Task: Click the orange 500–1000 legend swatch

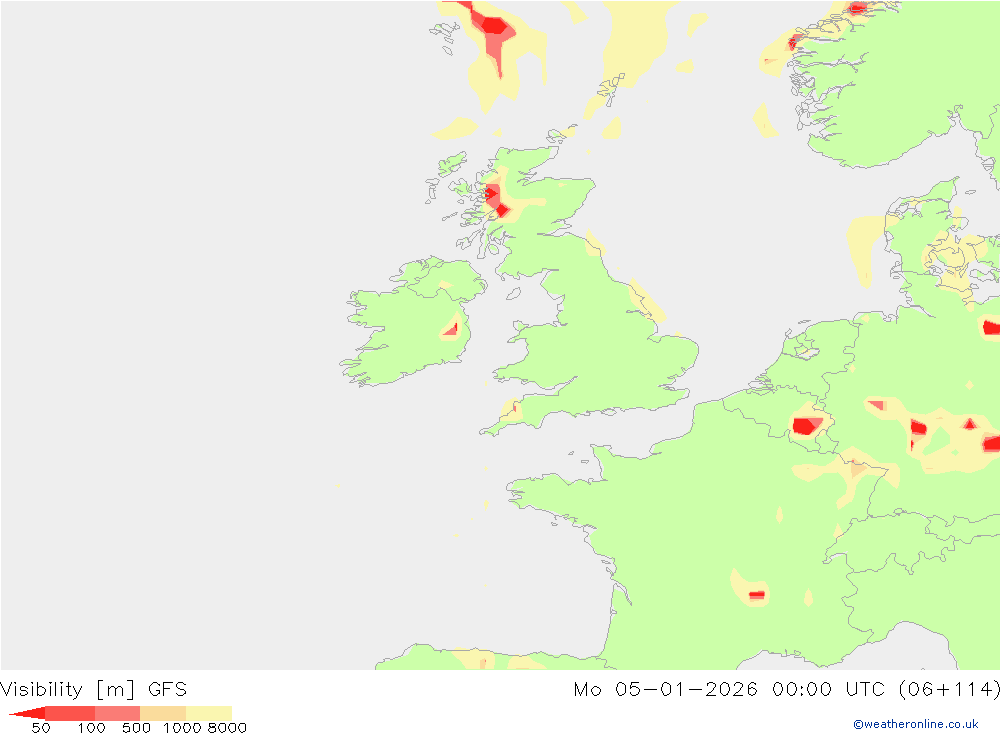Action: [x=163, y=713]
